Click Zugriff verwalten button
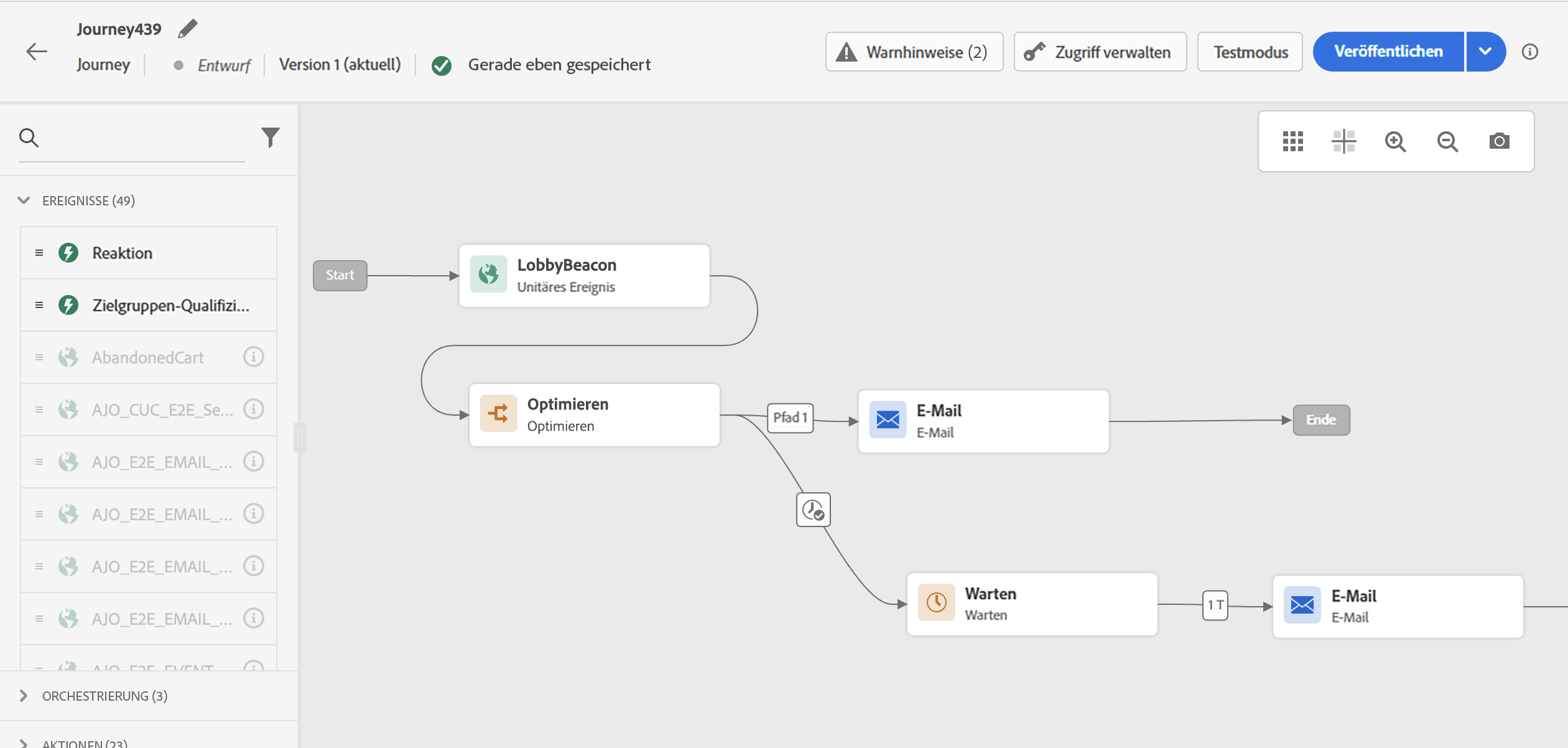The width and height of the screenshot is (1568, 748). 1100,52
